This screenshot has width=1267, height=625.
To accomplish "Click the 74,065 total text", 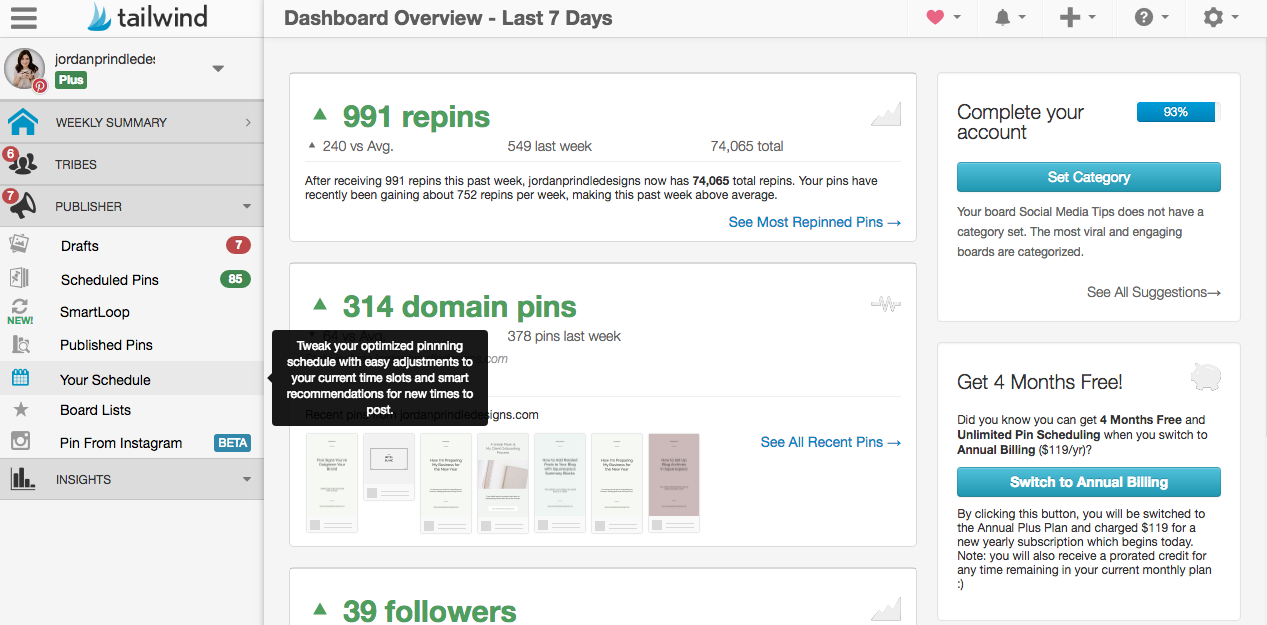I will click(x=747, y=146).
